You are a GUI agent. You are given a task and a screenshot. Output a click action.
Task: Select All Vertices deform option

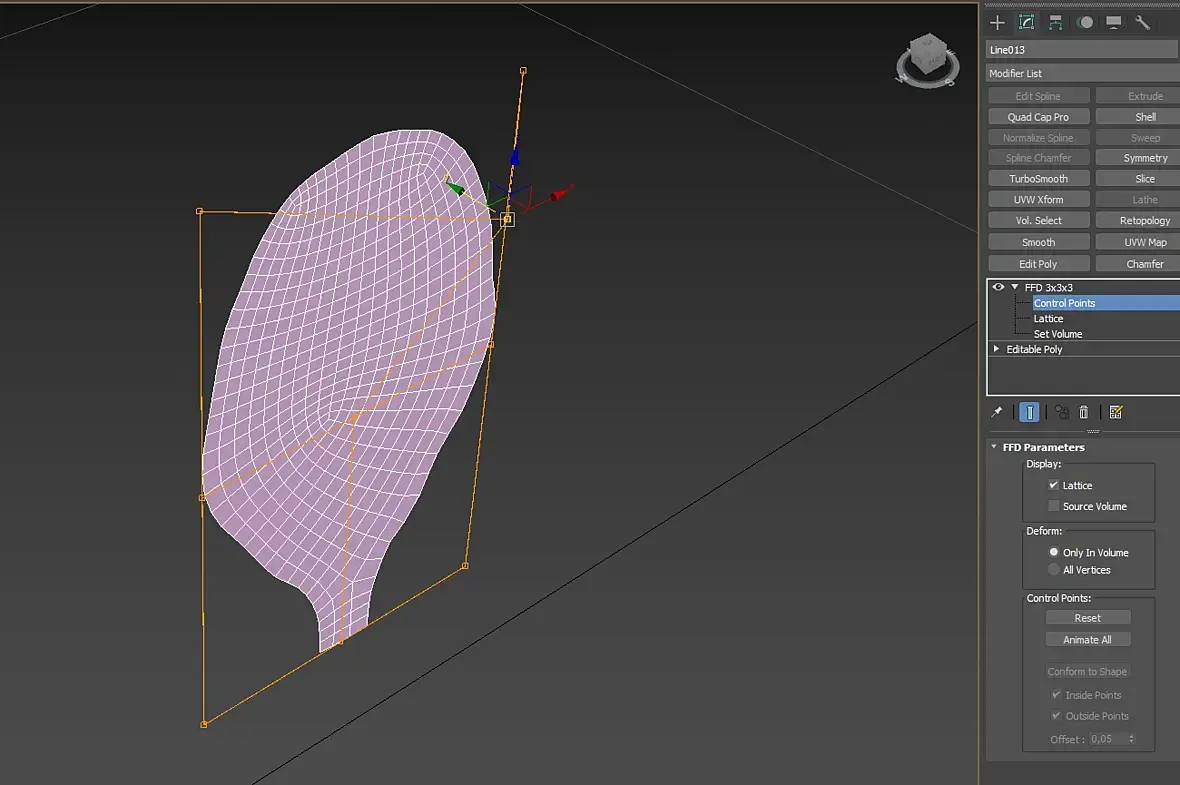pyautogui.click(x=1054, y=570)
